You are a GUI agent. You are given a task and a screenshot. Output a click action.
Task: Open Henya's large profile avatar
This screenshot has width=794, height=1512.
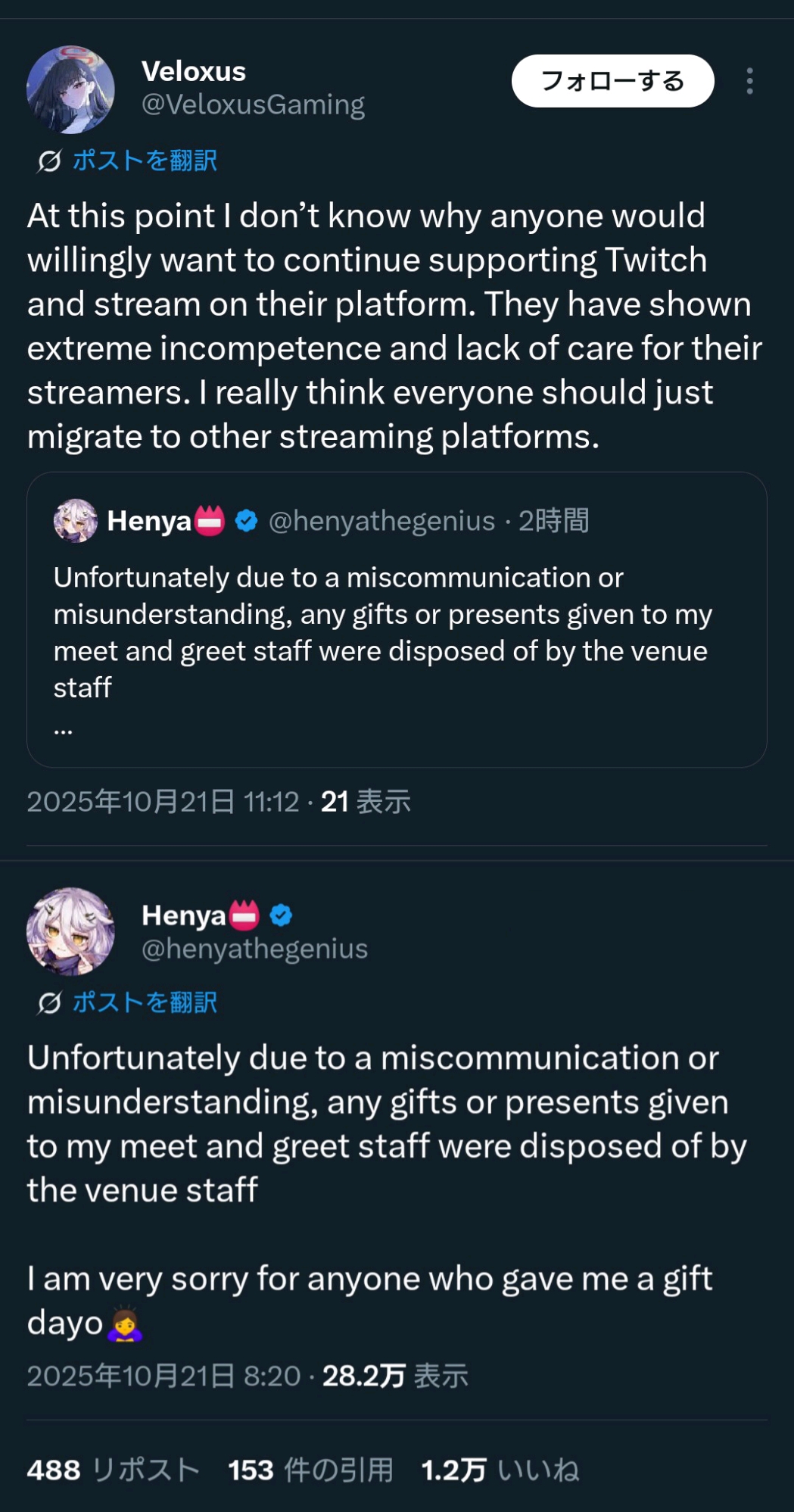click(70, 931)
